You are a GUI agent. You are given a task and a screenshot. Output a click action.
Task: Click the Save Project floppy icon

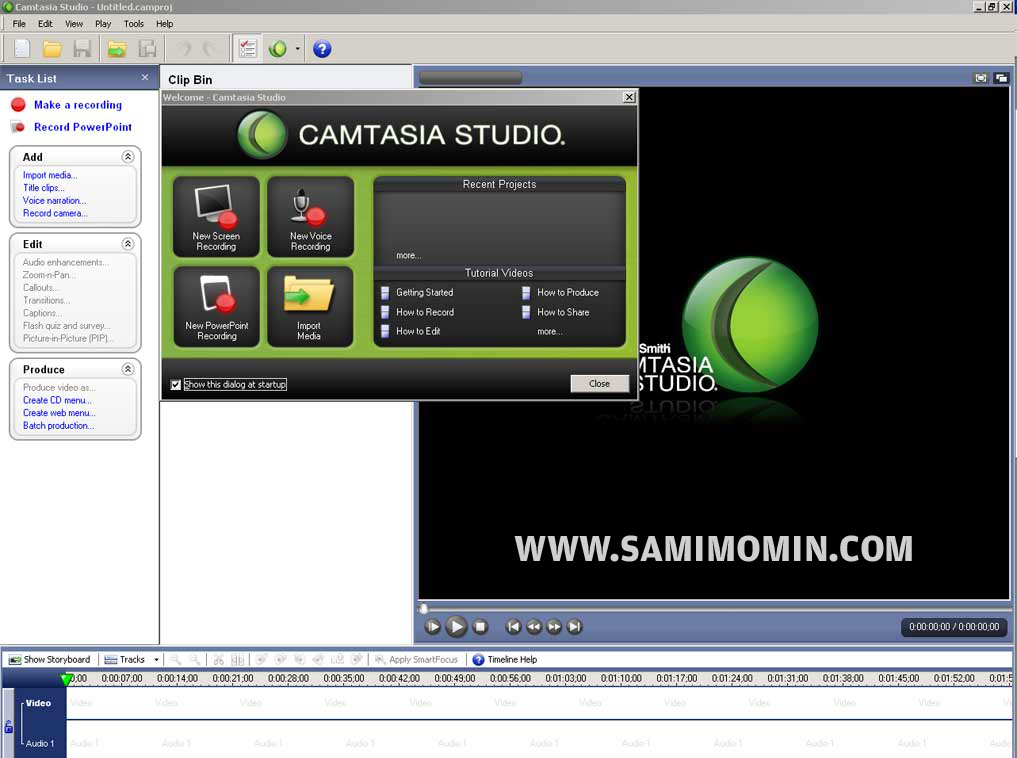pos(82,49)
